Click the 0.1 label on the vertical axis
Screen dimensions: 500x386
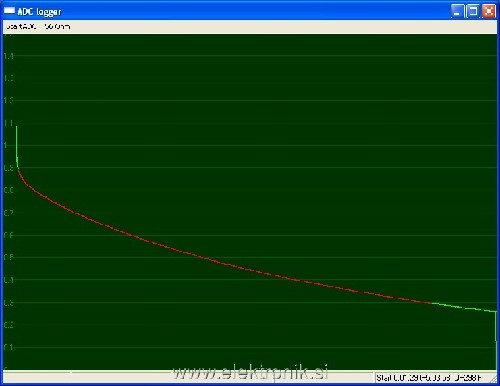point(9,347)
